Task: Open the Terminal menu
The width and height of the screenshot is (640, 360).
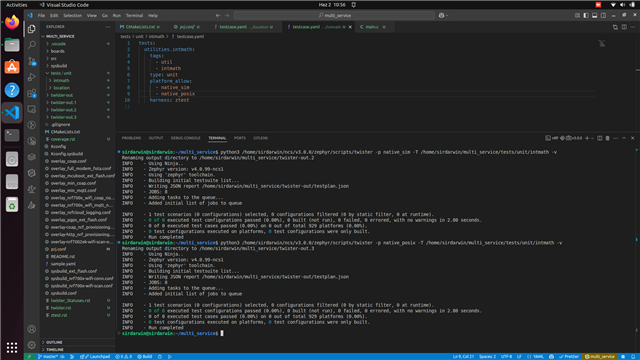Action: [x=134, y=16]
